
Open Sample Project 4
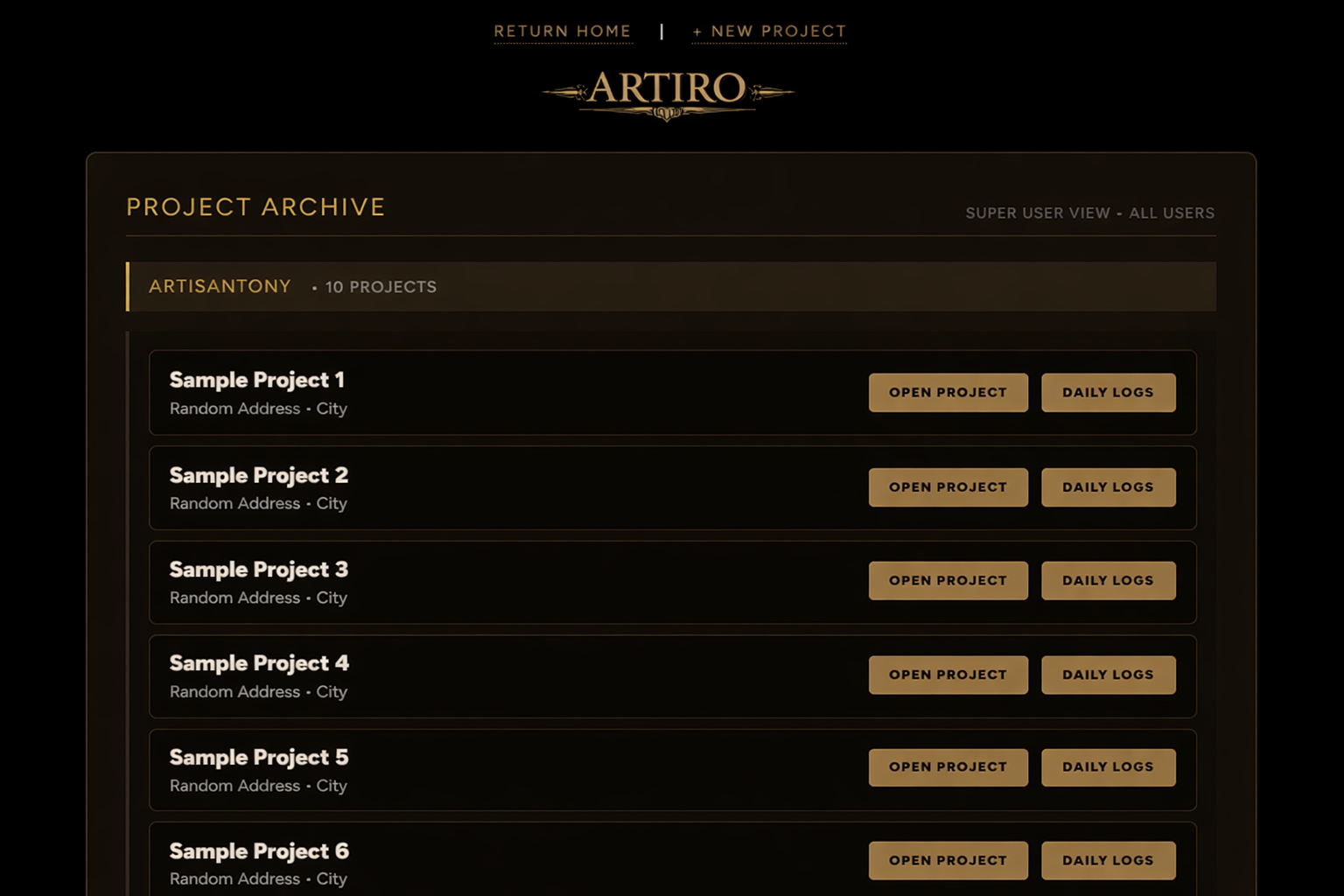click(948, 675)
